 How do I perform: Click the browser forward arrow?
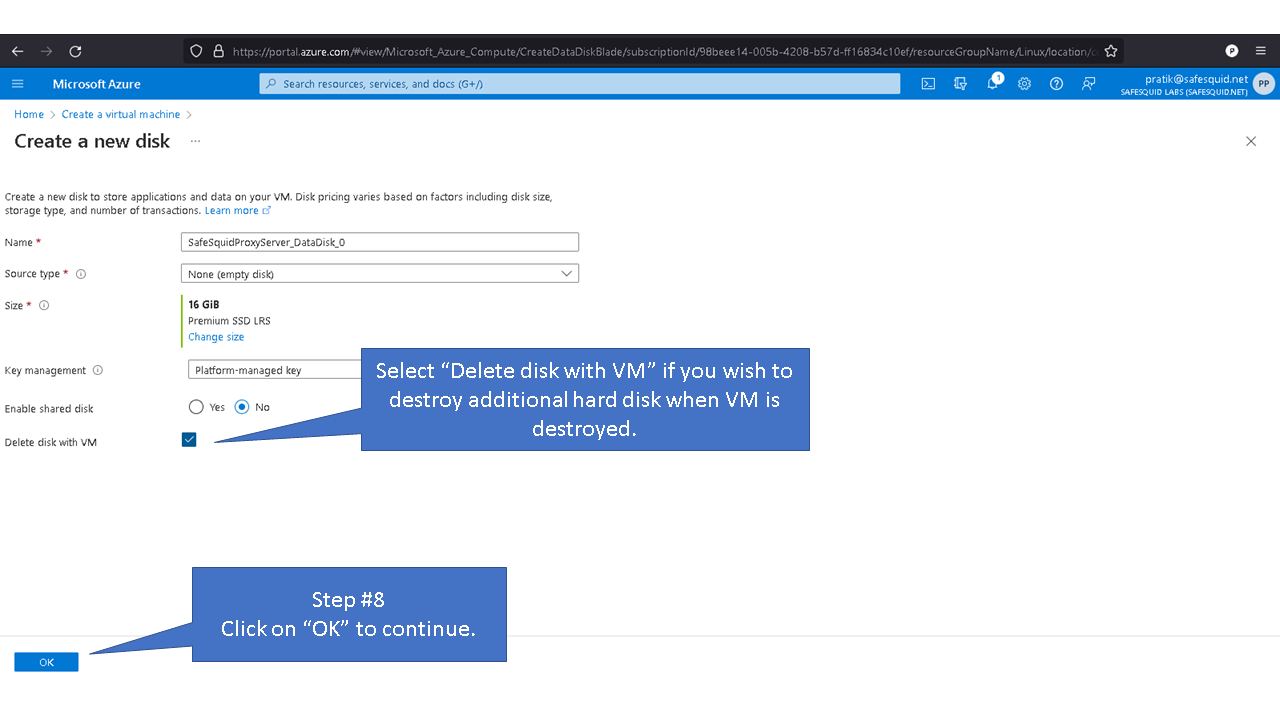point(46,51)
